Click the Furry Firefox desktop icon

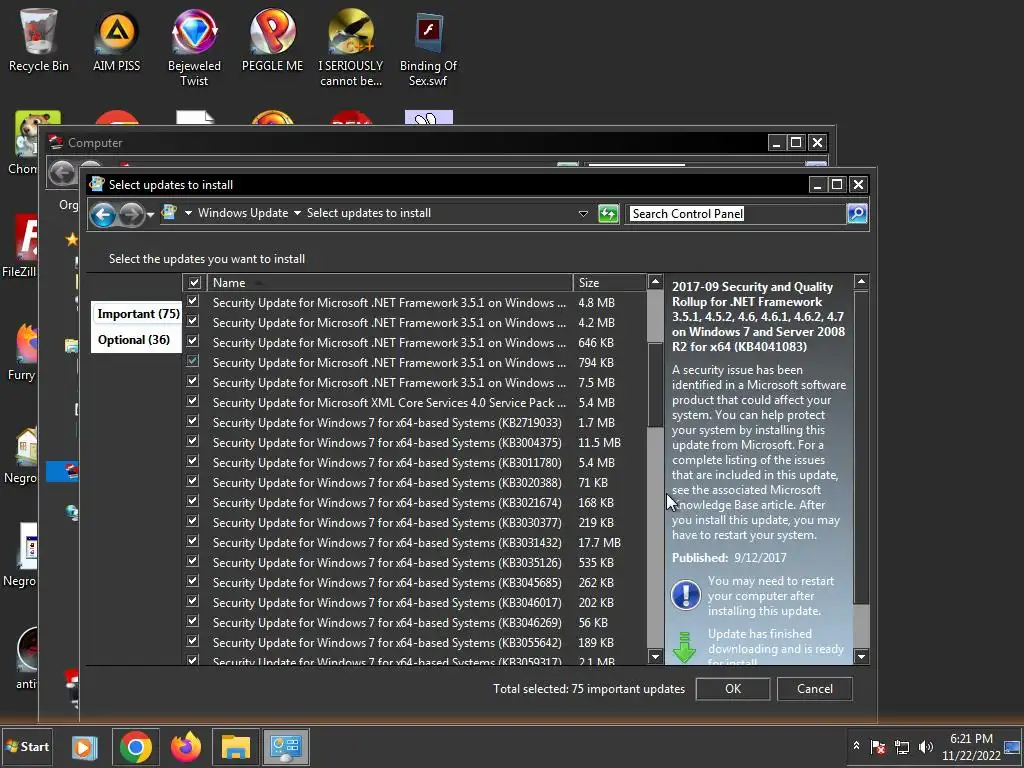point(22,351)
